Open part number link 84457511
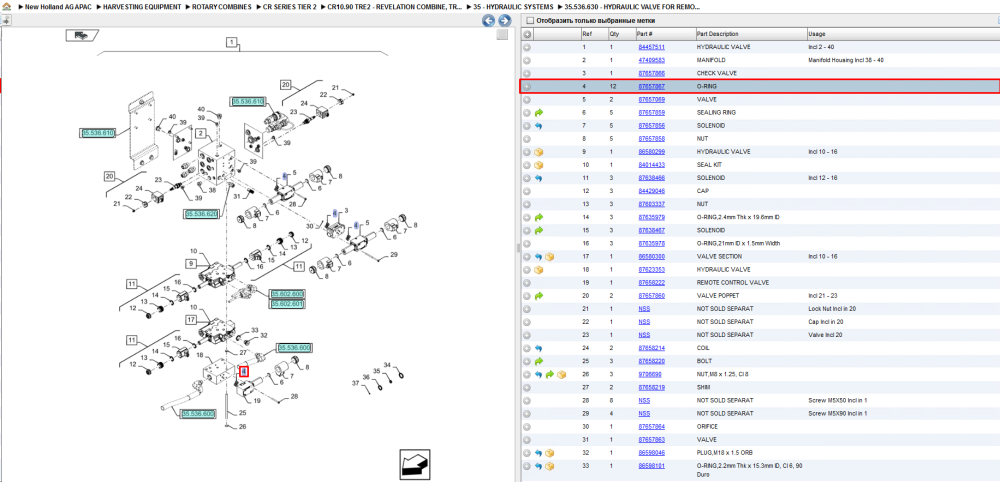 pos(652,47)
